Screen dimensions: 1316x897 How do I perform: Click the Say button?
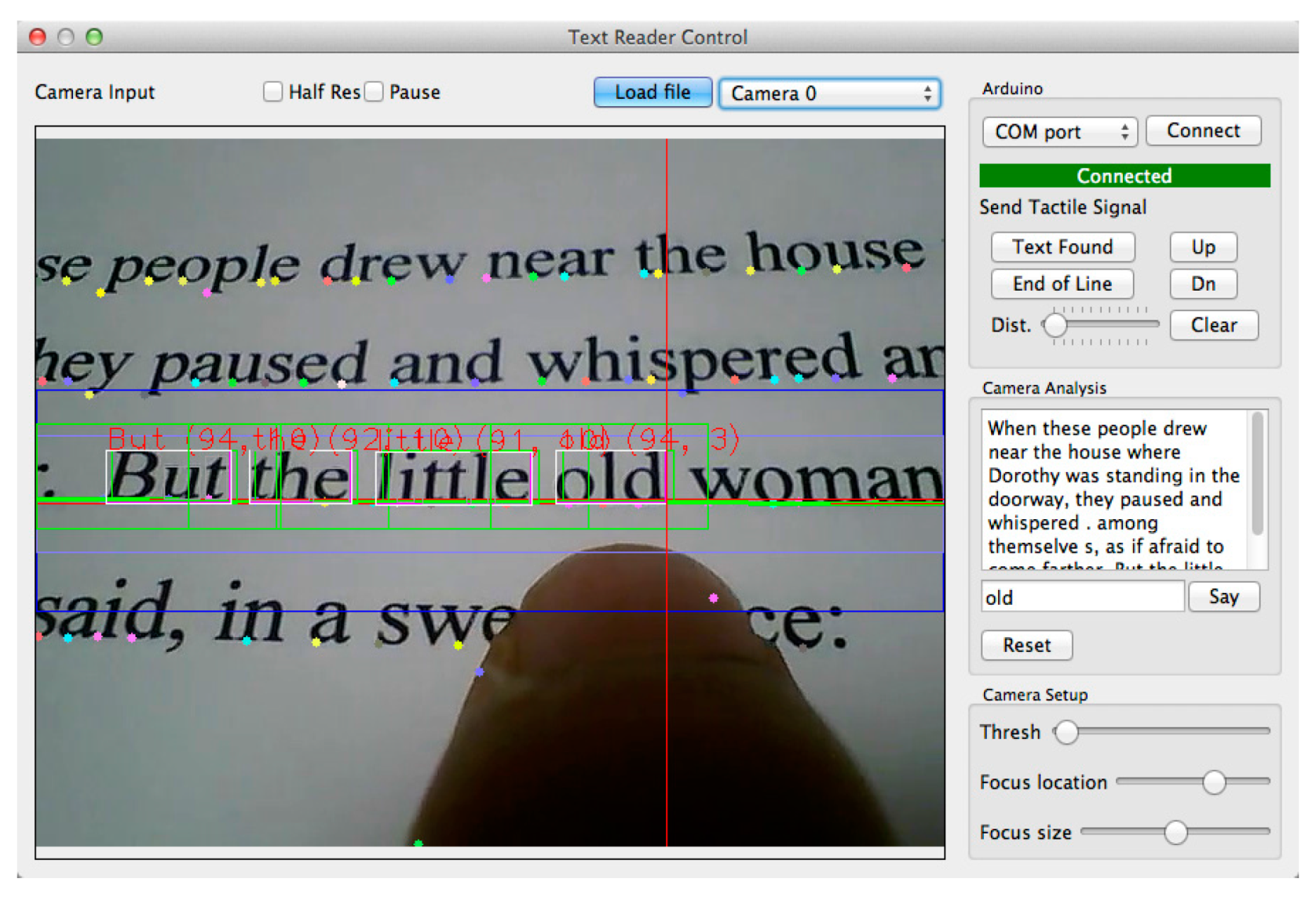click(x=1223, y=597)
